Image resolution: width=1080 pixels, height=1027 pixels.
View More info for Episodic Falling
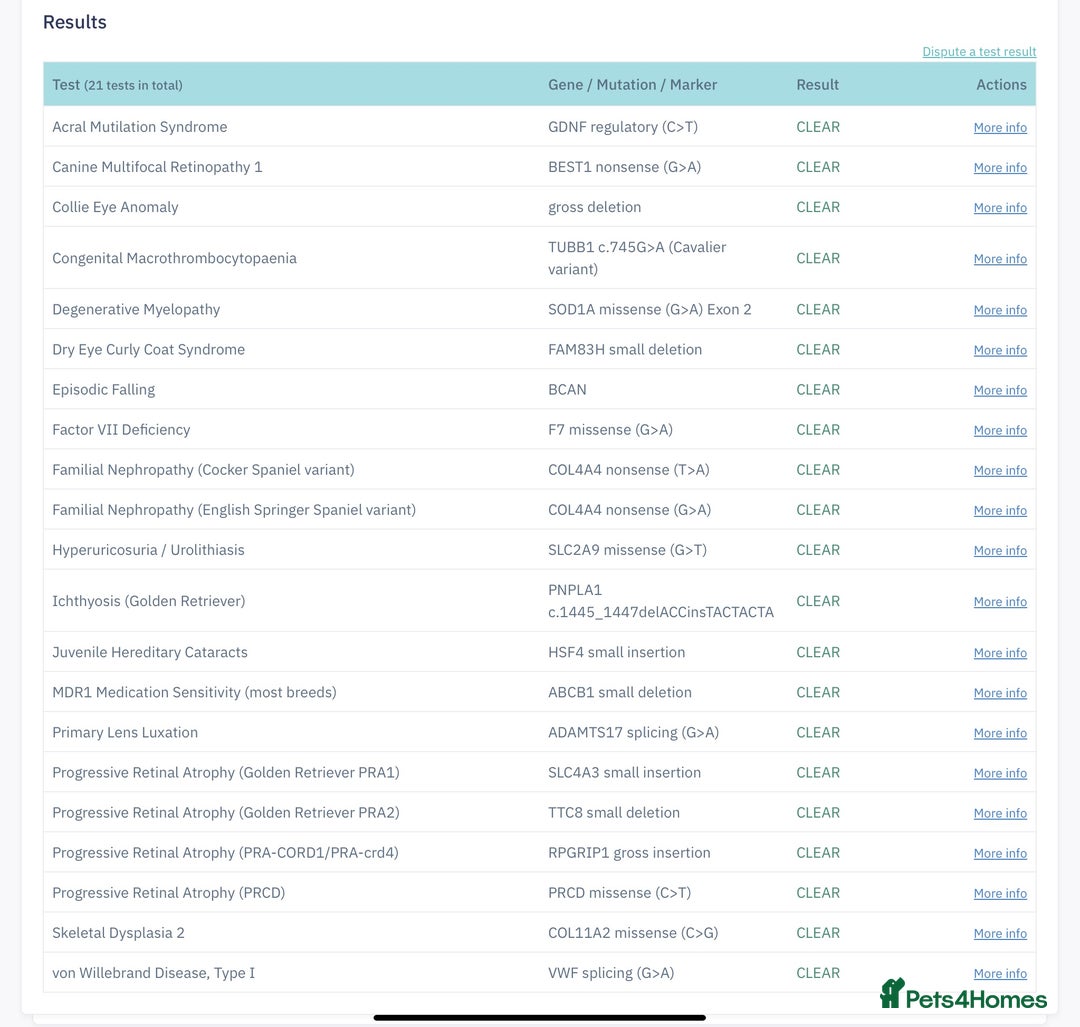[1000, 390]
